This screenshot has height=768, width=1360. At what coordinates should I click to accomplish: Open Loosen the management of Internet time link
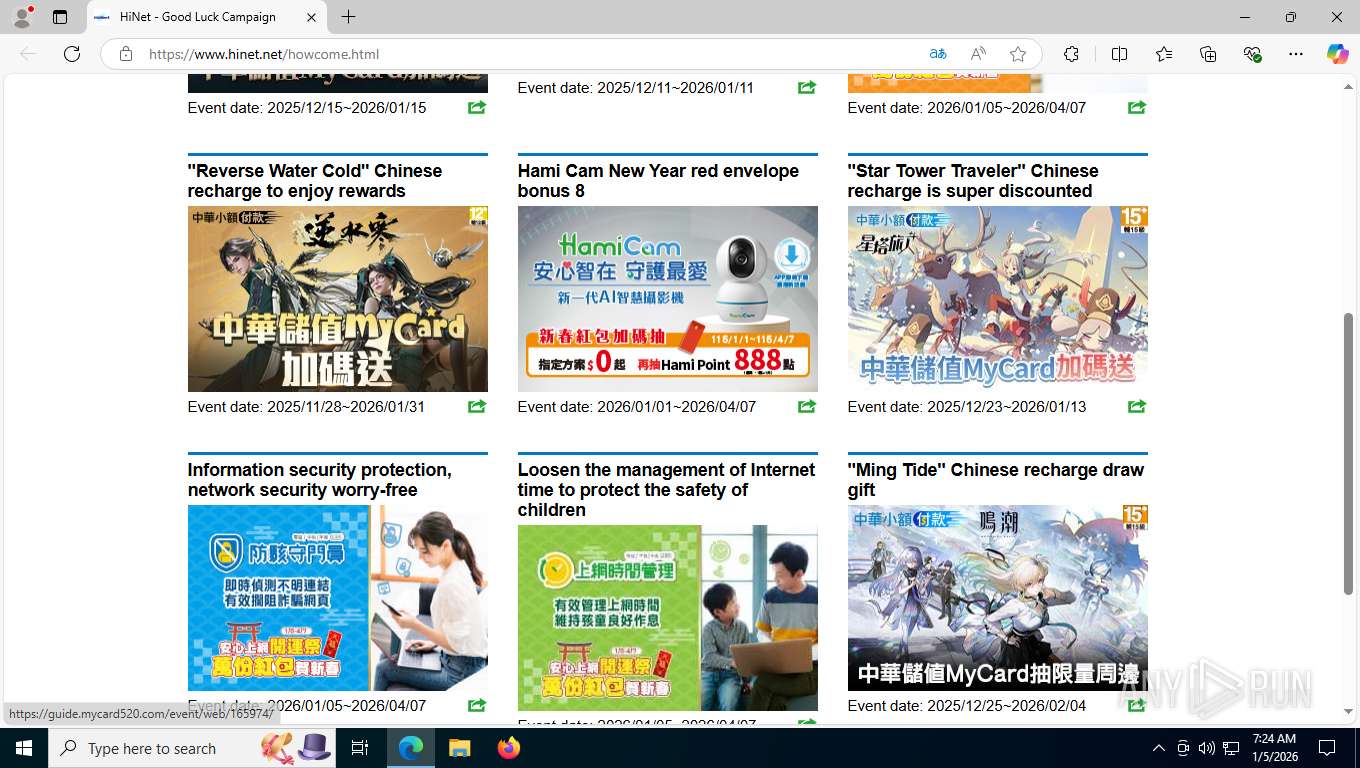(x=666, y=490)
